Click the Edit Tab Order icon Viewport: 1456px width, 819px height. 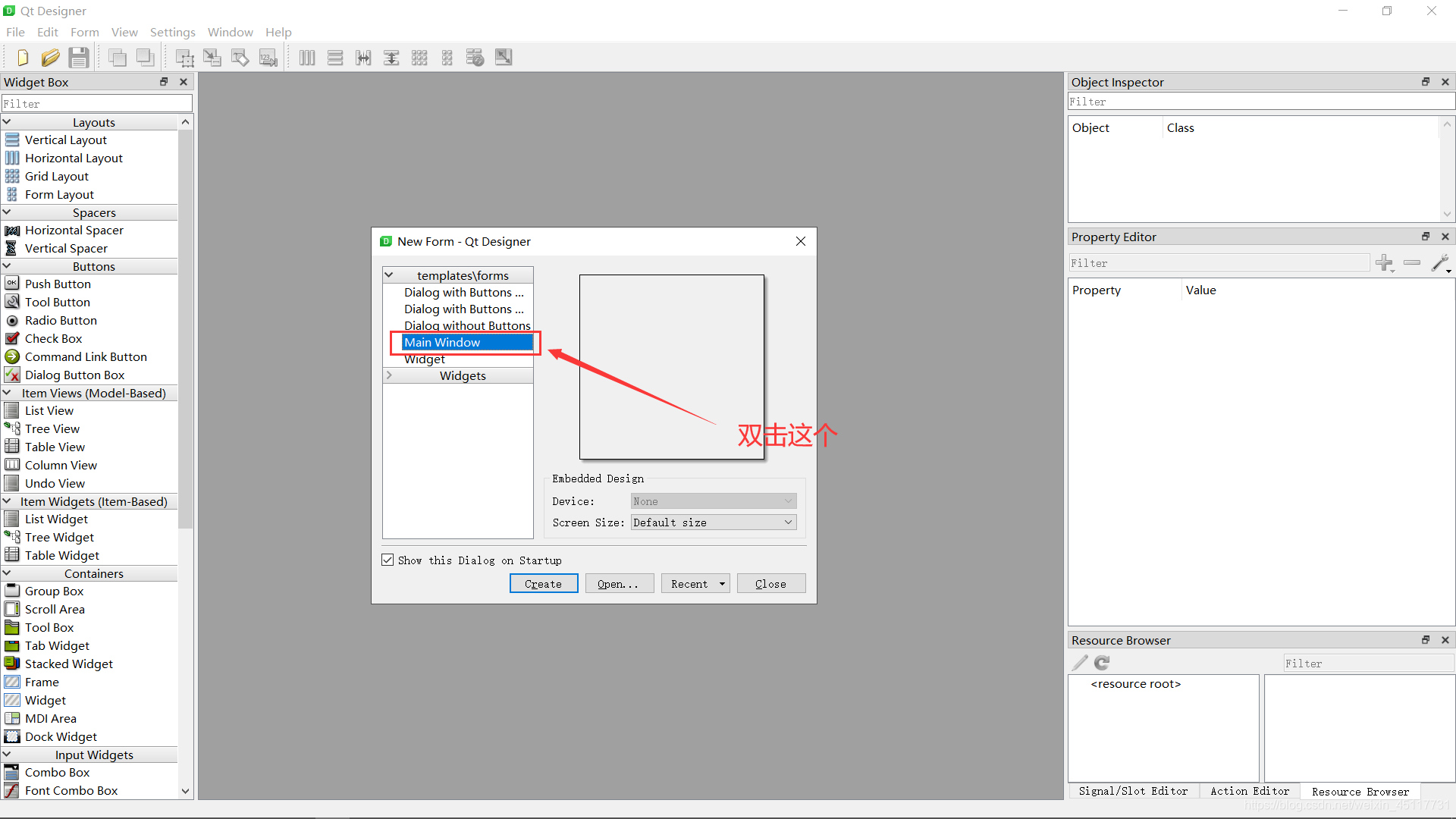(x=268, y=58)
